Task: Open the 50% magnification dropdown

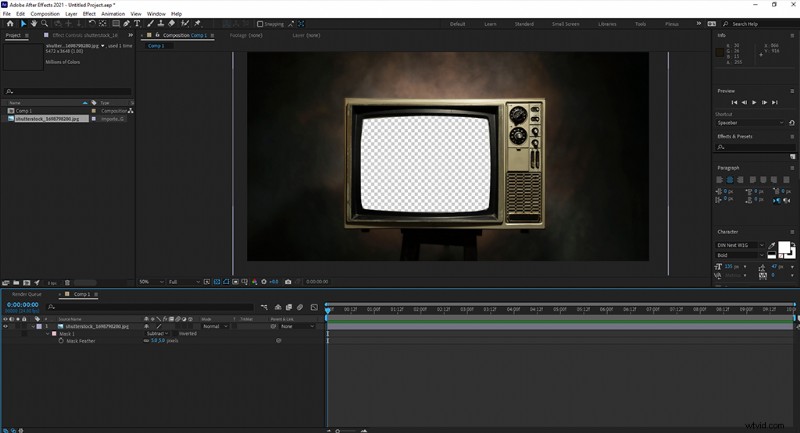Action: tap(152, 282)
